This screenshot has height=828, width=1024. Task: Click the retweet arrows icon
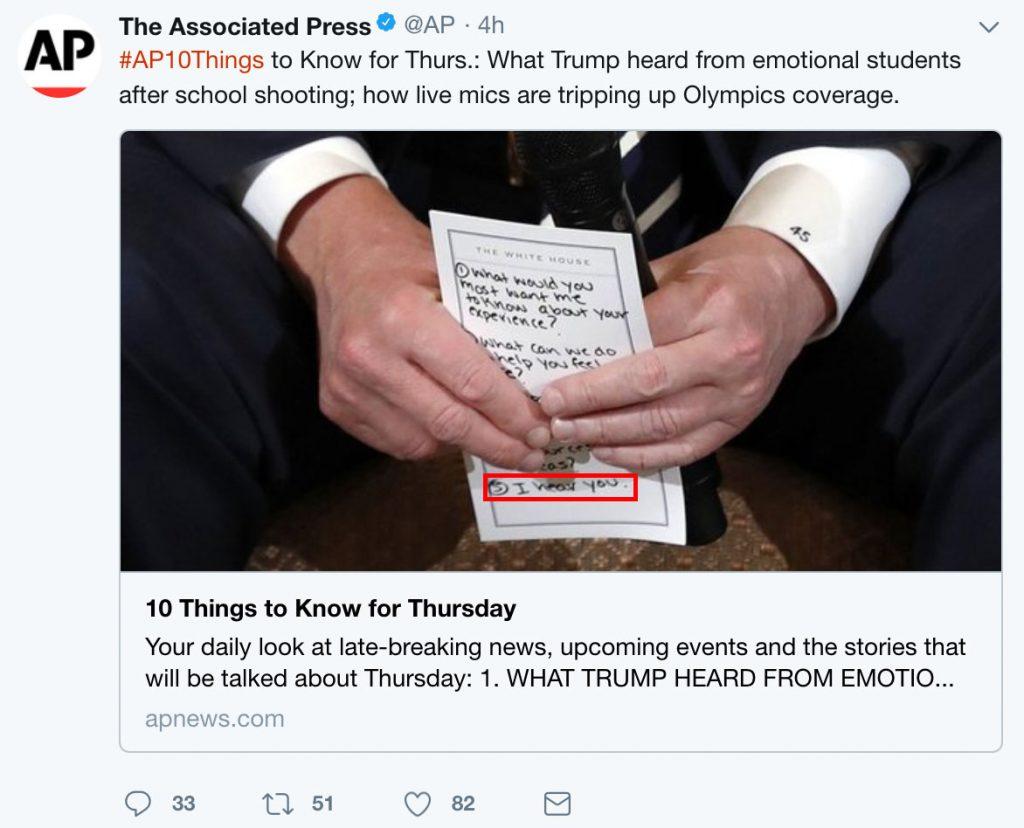coord(278,804)
